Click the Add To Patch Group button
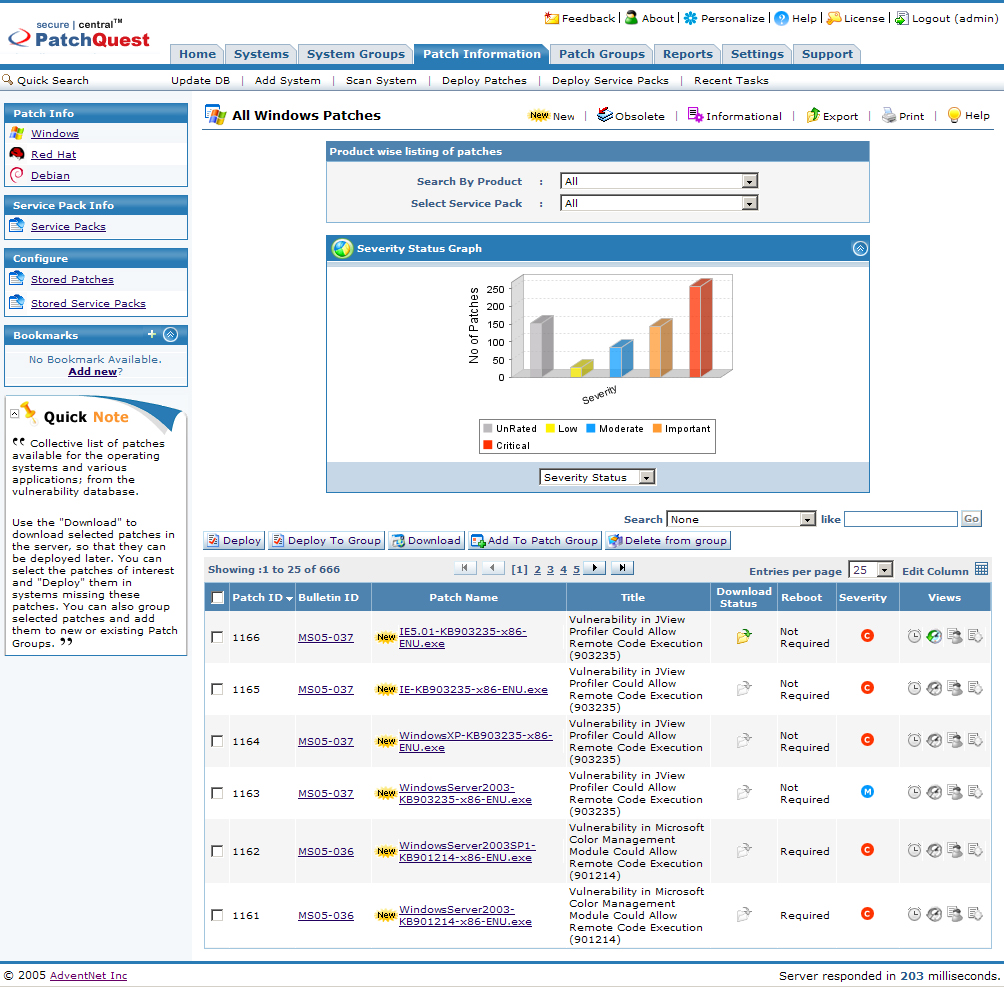The height and width of the screenshot is (987, 1004). point(535,541)
